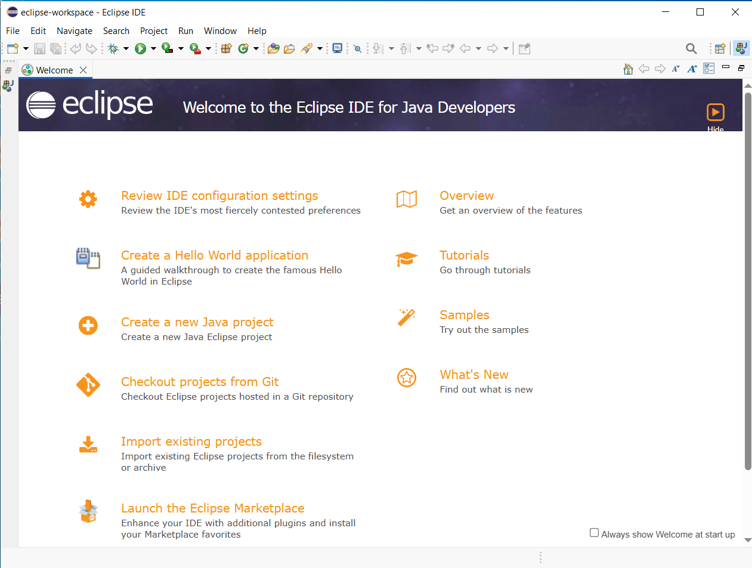The width and height of the screenshot is (752, 568).
Task: Open the Edit menu
Action: (x=38, y=31)
